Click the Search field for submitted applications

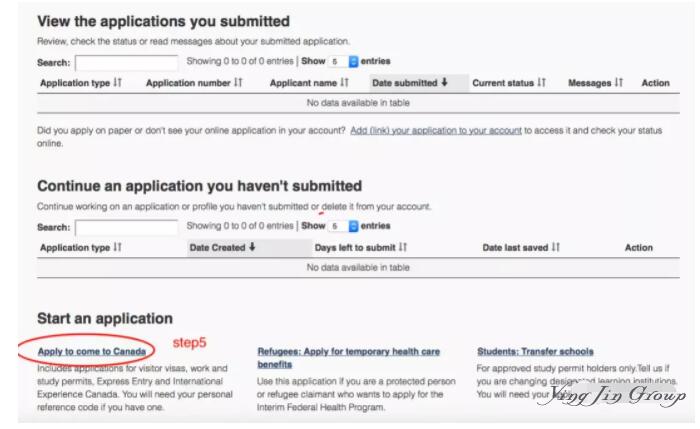127,63
